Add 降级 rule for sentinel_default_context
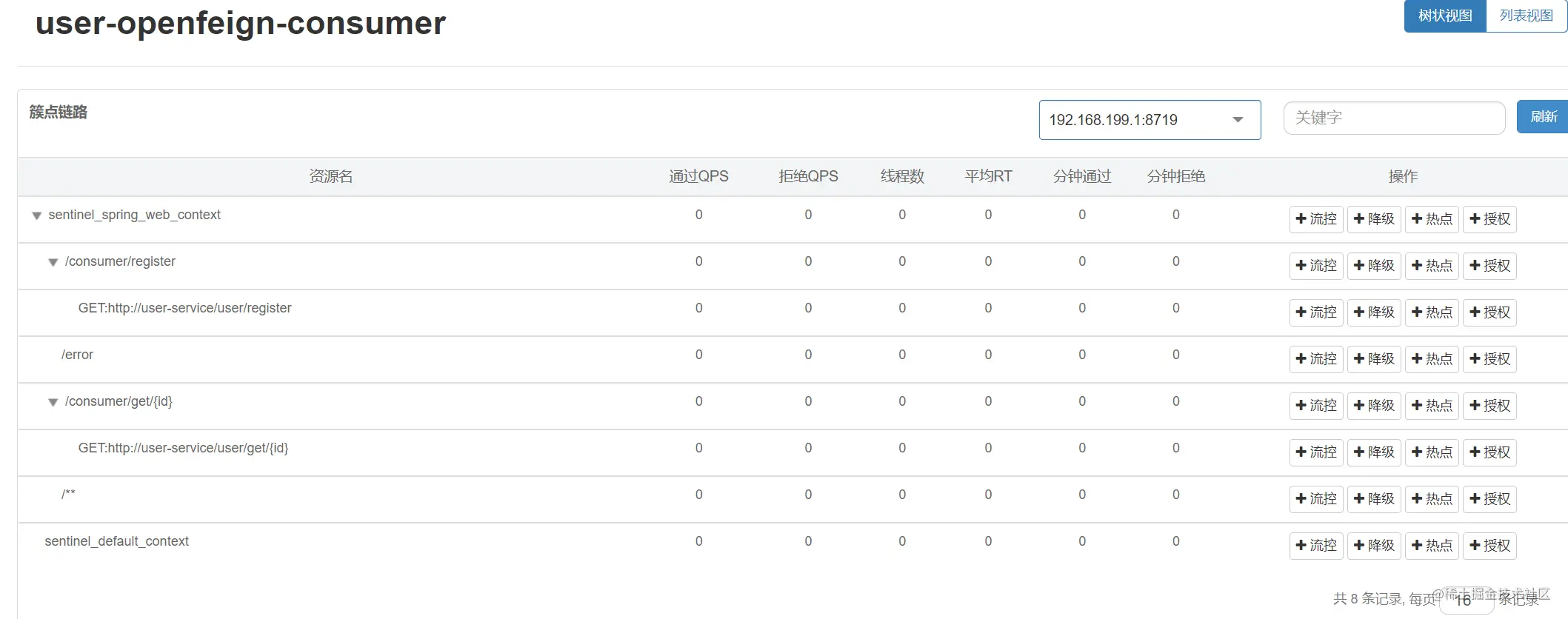Screen dimensions: 1568x619 tap(1374, 546)
